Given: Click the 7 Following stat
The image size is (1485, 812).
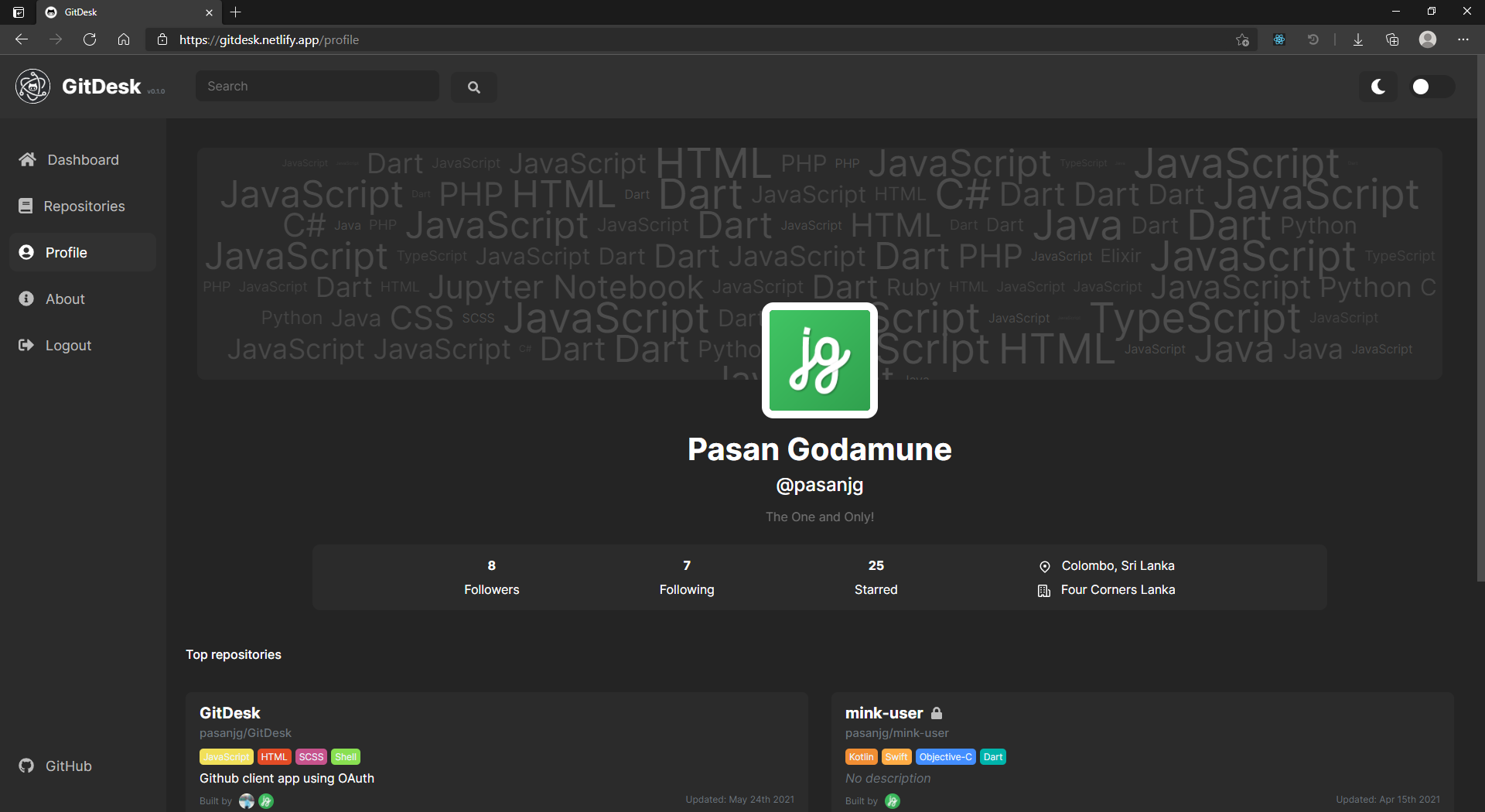Looking at the screenshot, I should click(x=687, y=577).
